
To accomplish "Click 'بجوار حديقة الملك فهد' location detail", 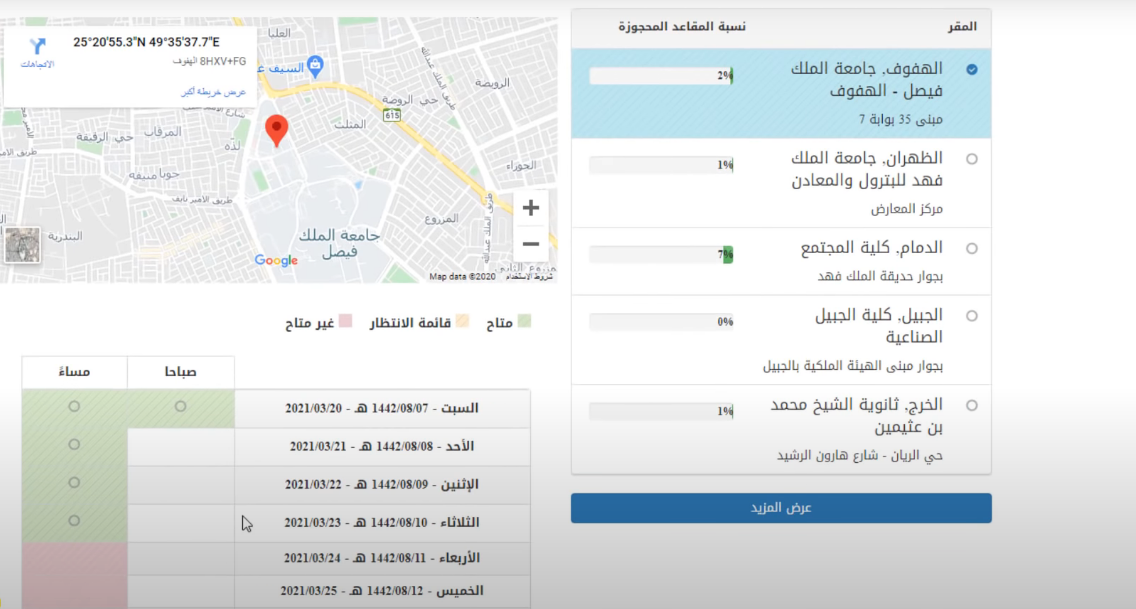I will (880, 276).
